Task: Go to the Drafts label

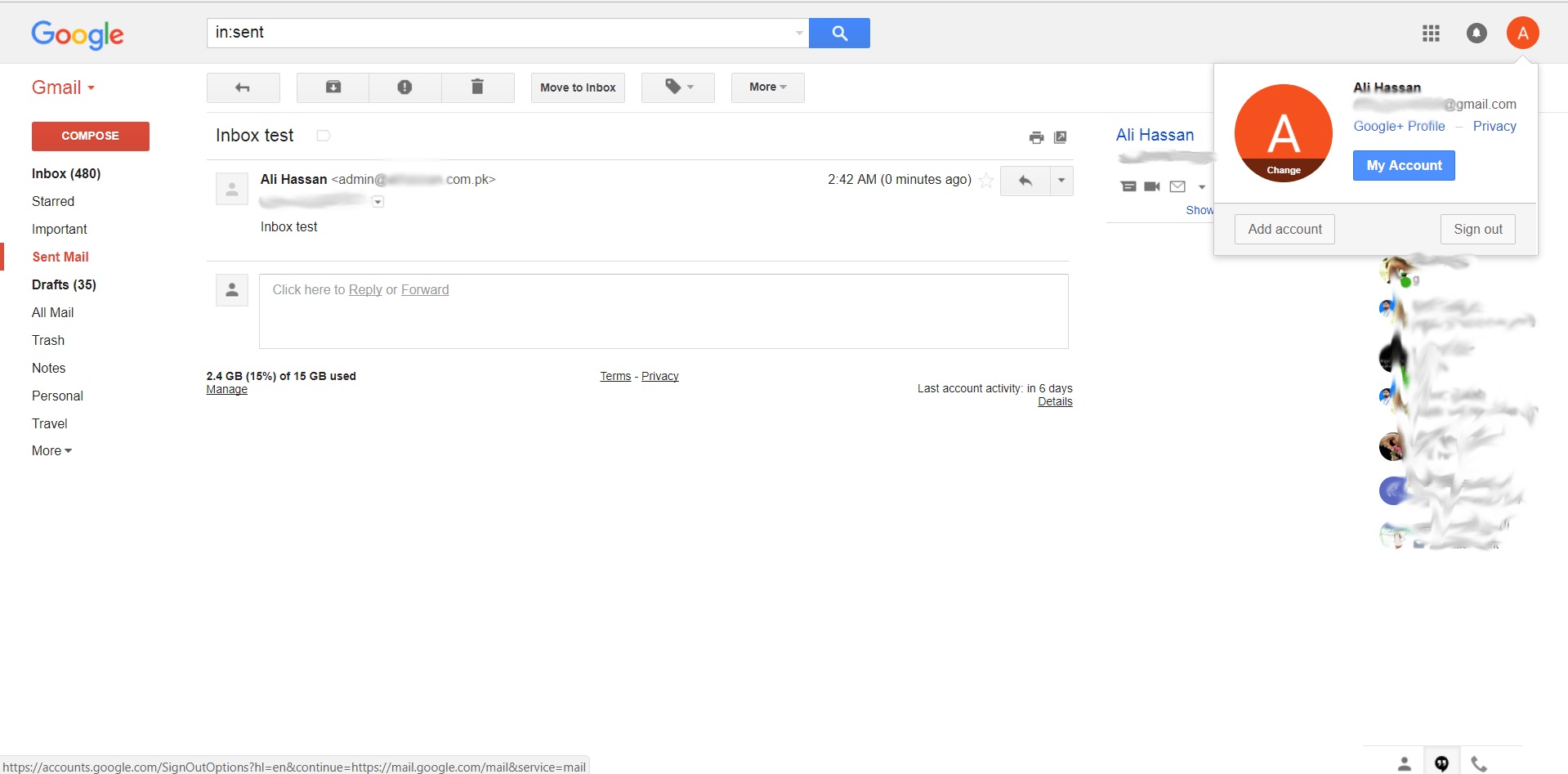Action: [x=63, y=284]
